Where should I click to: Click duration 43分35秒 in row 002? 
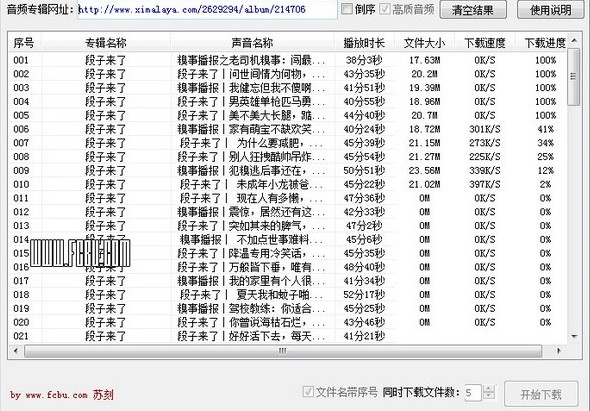click(364, 74)
